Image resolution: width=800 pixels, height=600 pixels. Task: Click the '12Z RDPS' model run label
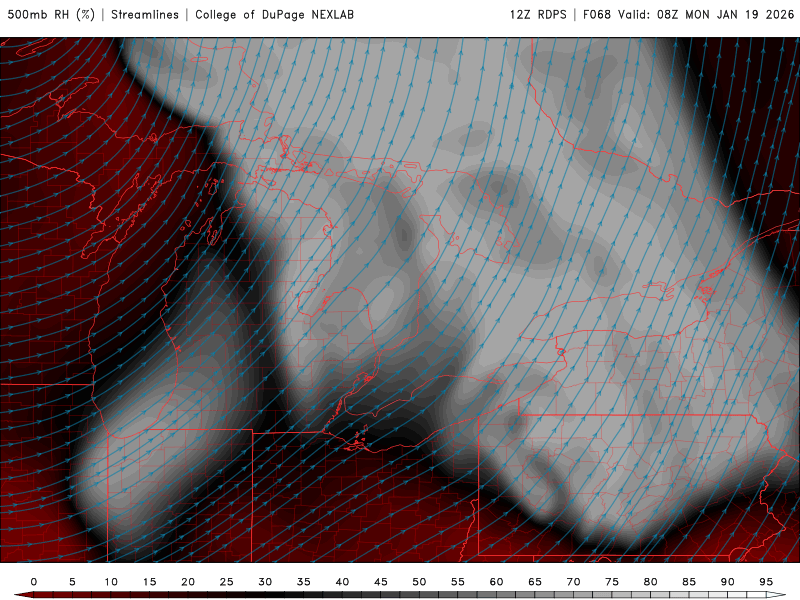tap(538, 15)
